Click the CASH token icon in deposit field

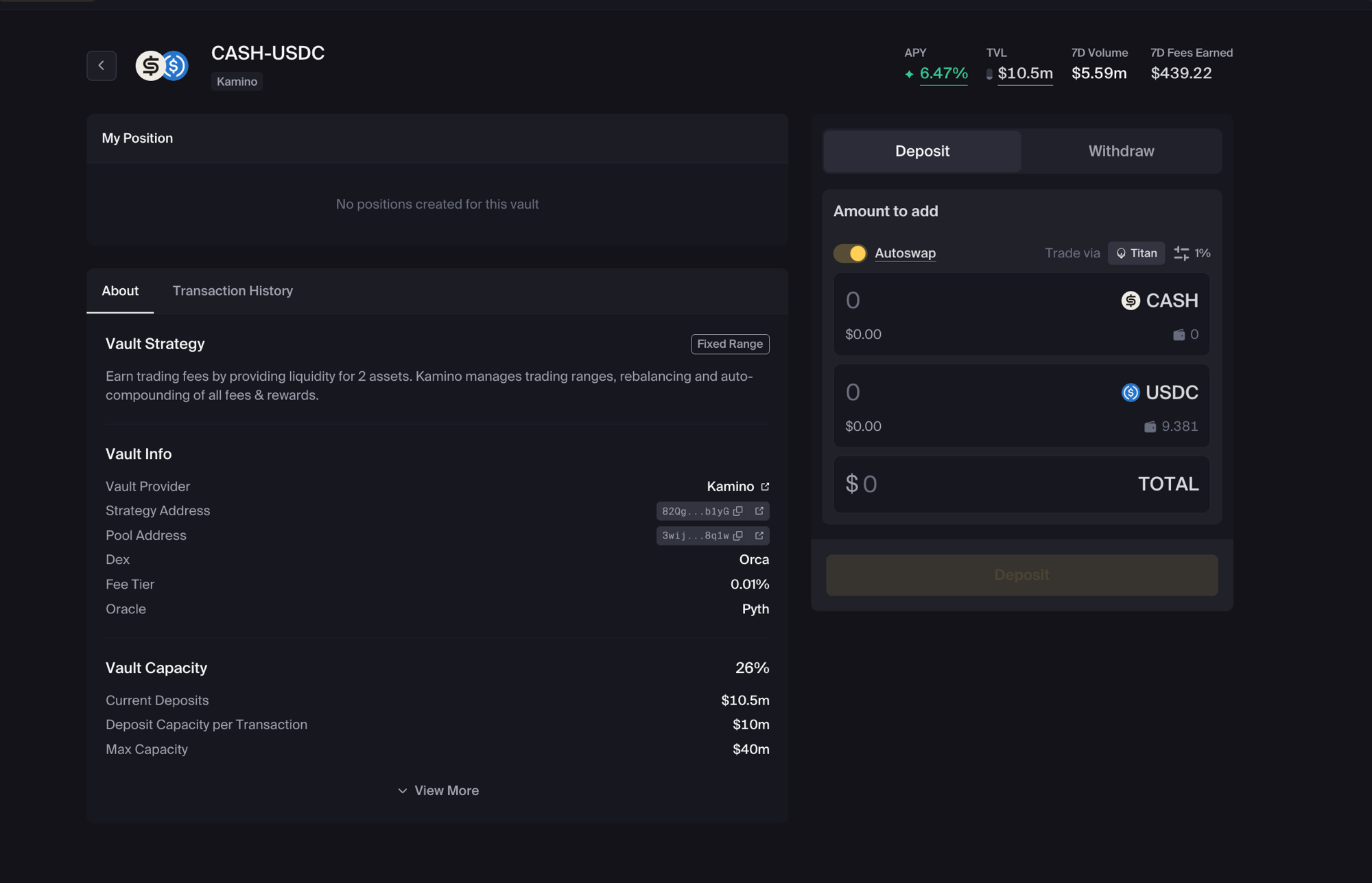coord(1131,301)
